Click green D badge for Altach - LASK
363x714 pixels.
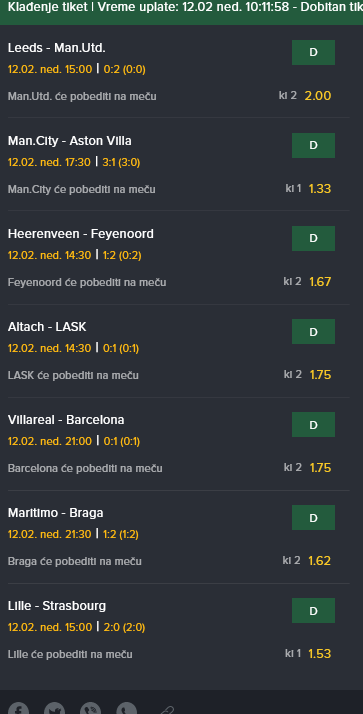point(313,332)
